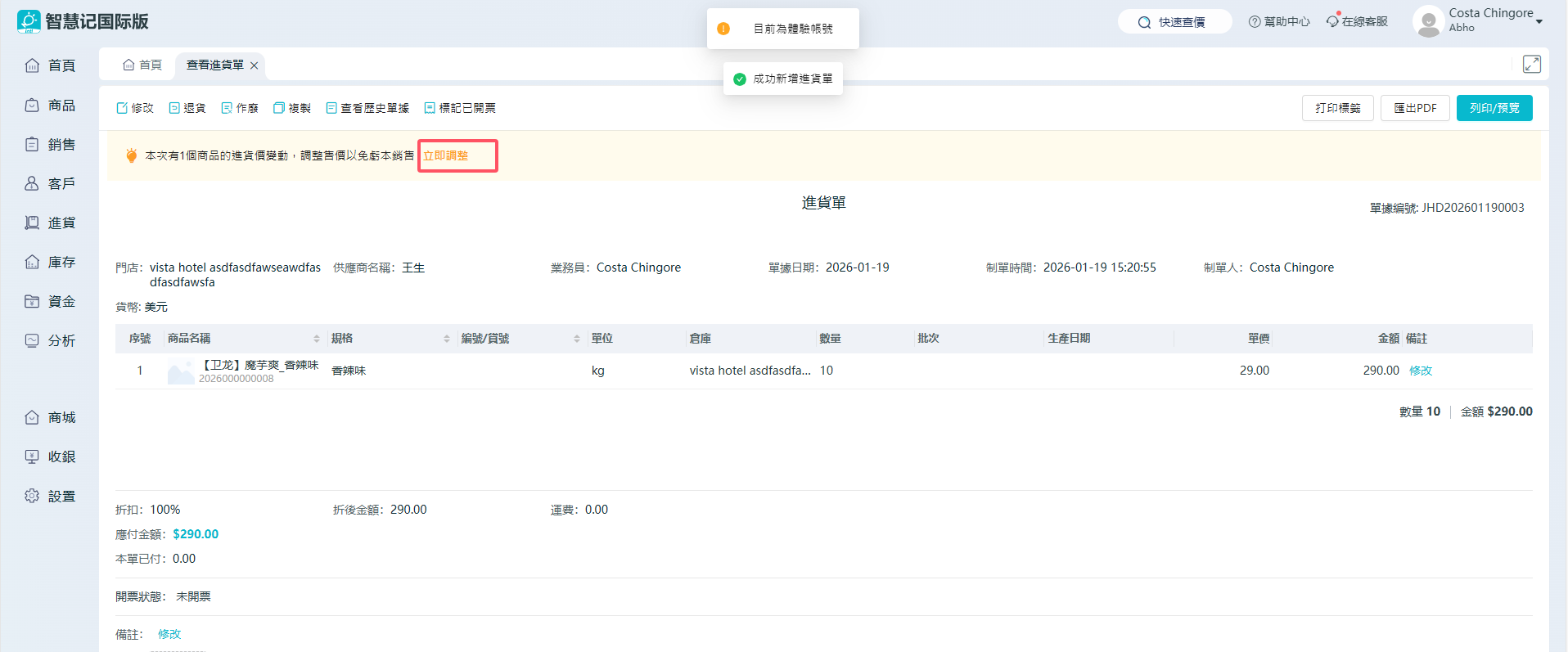This screenshot has width=1568, height=652.
Task: Switch to the 首頁 tab
Action: [142, 65]
